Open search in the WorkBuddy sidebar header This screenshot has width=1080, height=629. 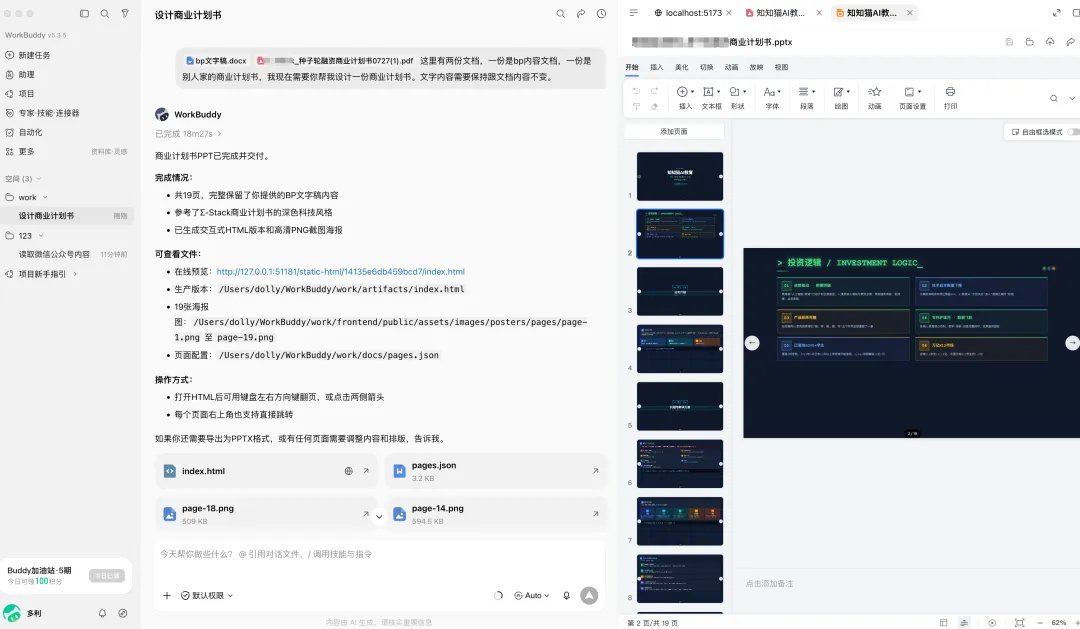click(105, 13)
